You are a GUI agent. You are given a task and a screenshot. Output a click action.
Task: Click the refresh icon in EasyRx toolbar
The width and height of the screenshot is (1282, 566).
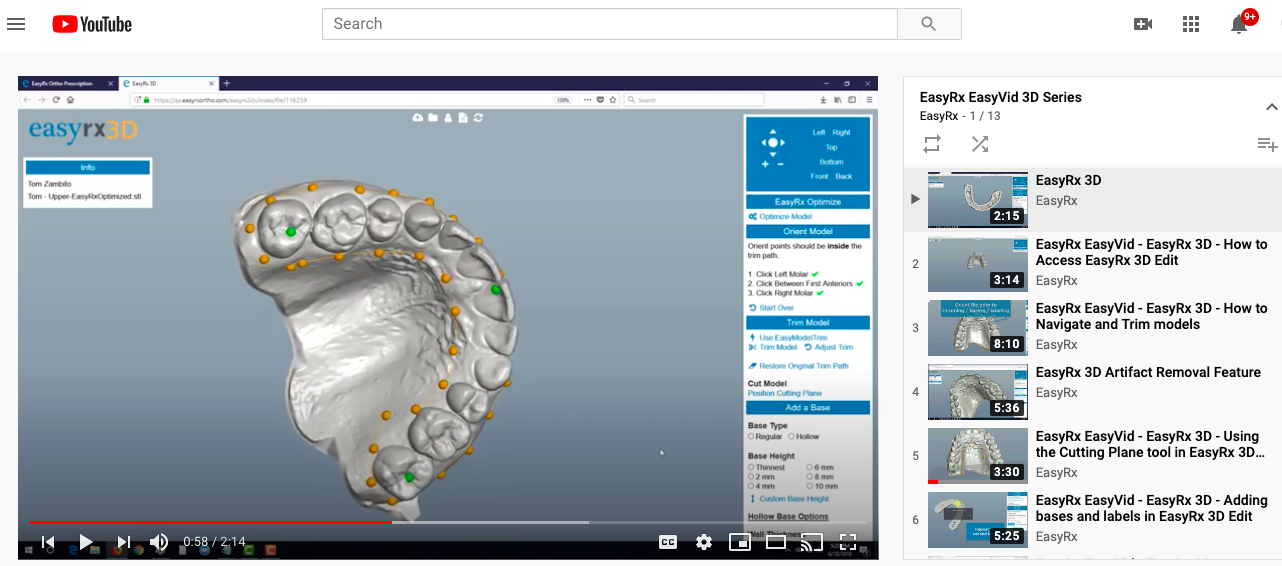(x=479, y=118)
